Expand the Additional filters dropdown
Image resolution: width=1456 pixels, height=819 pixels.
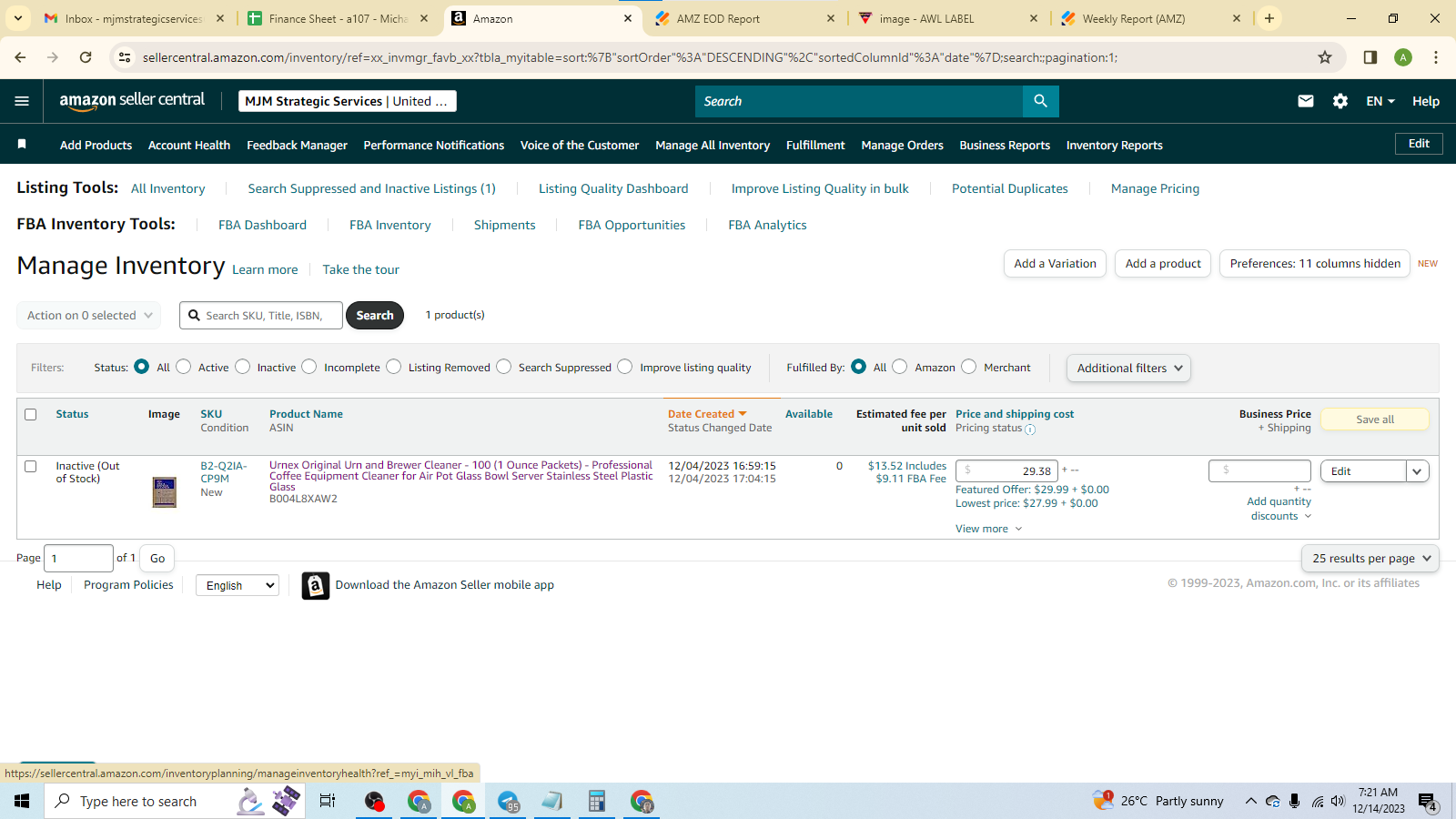click(x=1128, y=368)
